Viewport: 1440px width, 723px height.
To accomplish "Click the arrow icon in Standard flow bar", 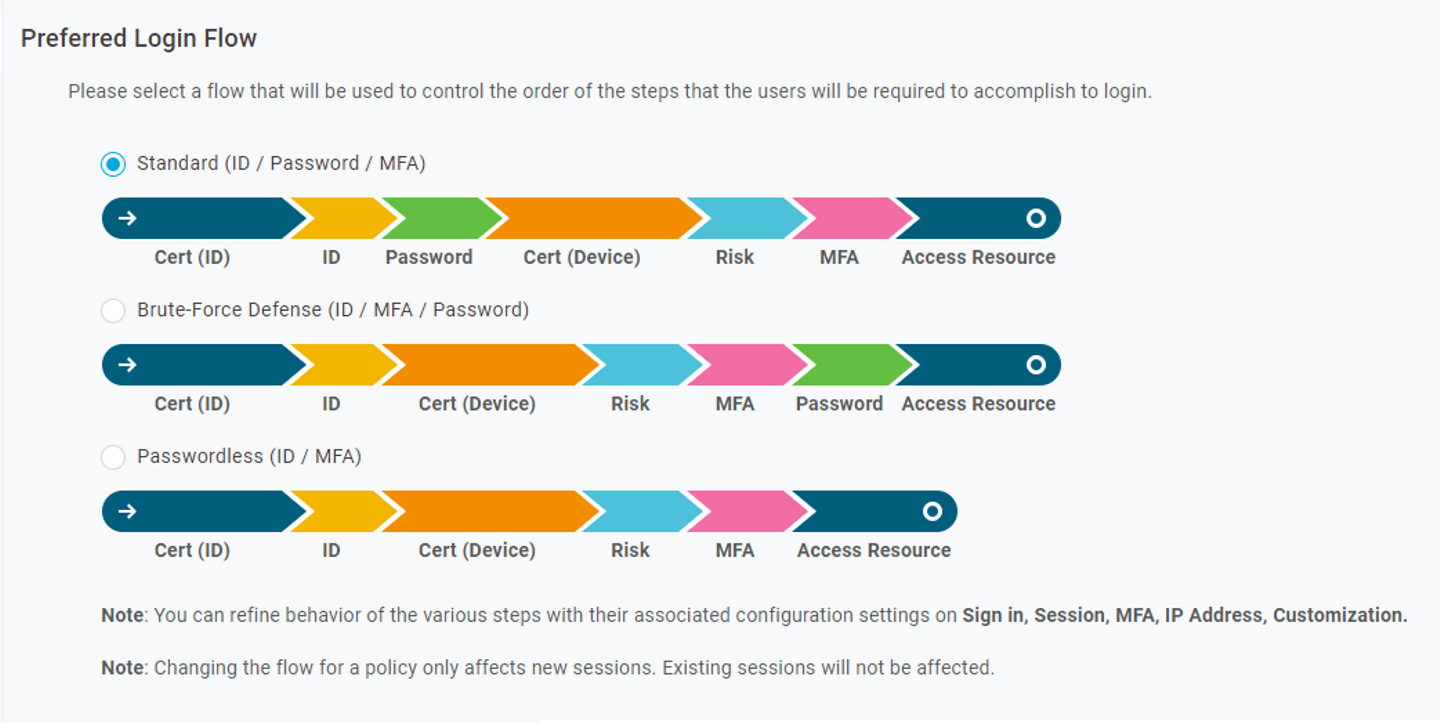I will (x=127, y=218).
